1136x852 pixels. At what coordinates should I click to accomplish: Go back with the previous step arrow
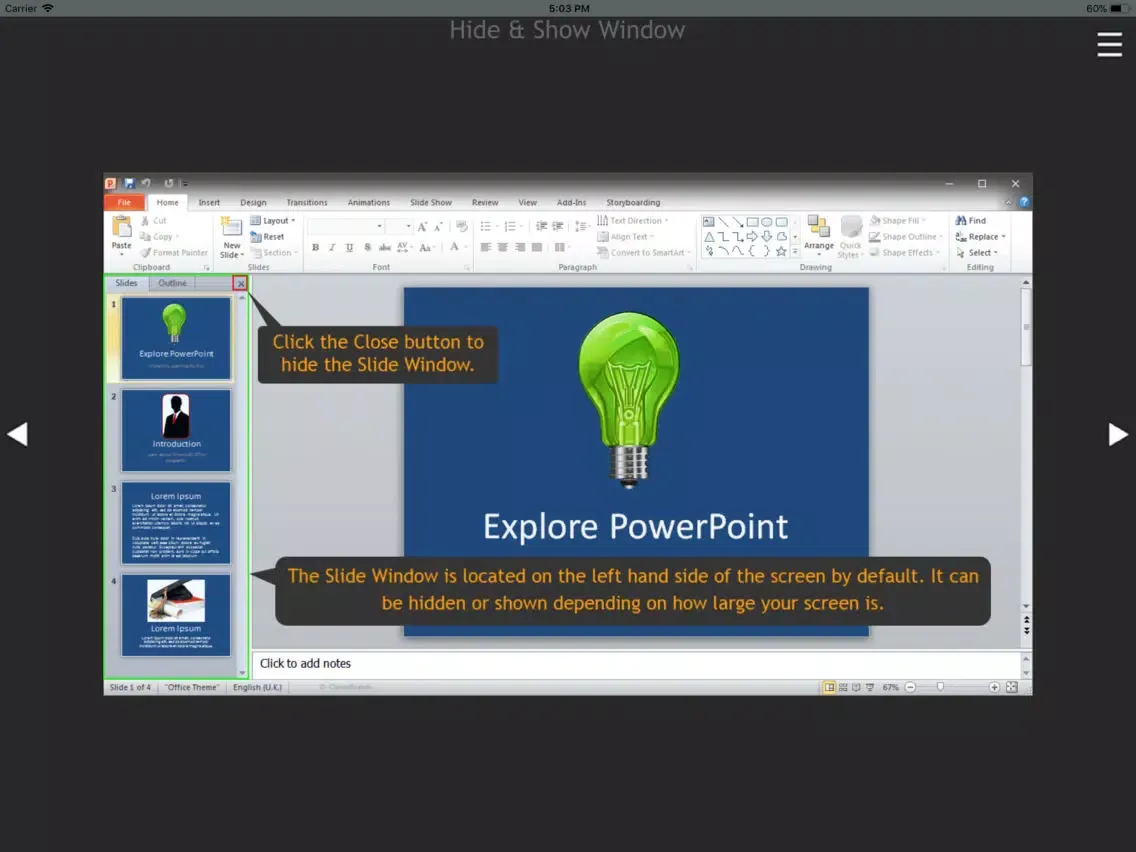click(x=17, y=434)
